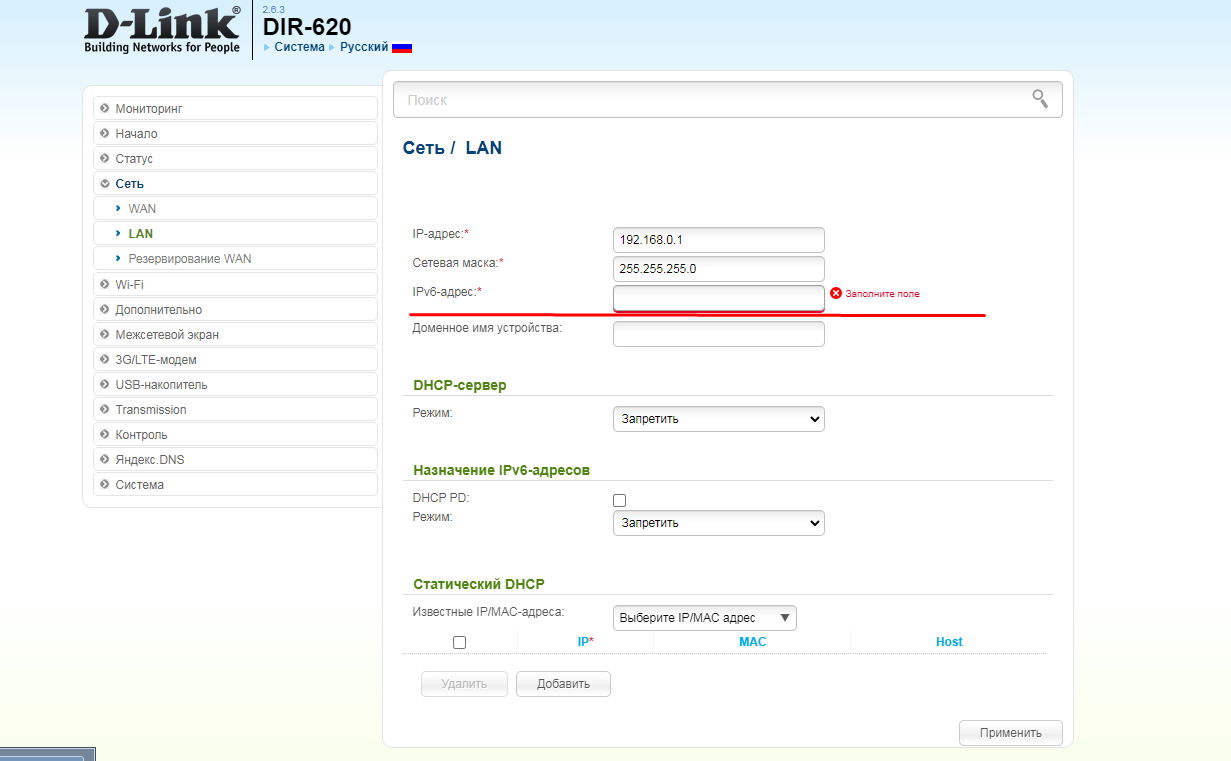
Task: Open the Русский language menu
Action: (x=364, y=47)
